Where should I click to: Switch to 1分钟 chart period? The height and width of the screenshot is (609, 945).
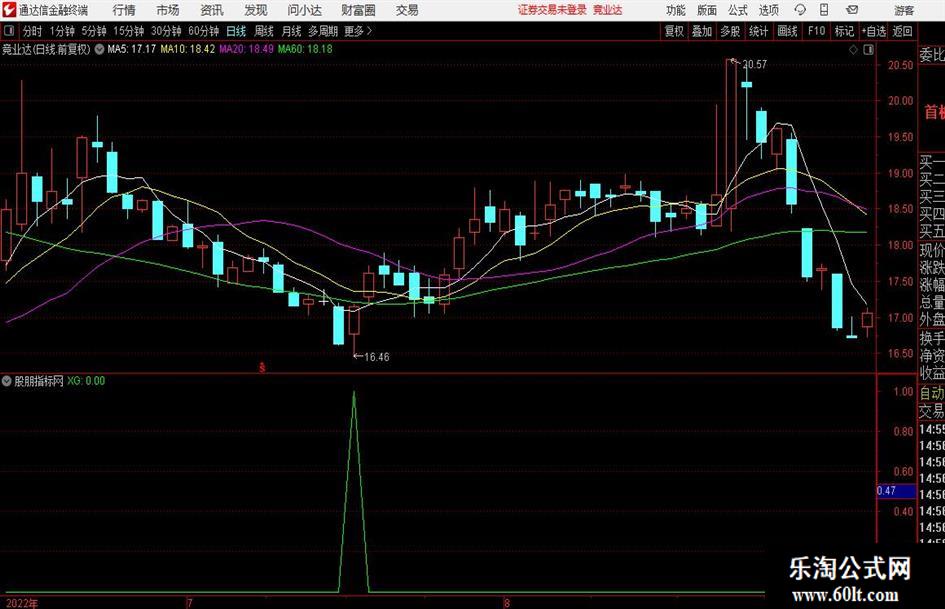click(62, 31)
